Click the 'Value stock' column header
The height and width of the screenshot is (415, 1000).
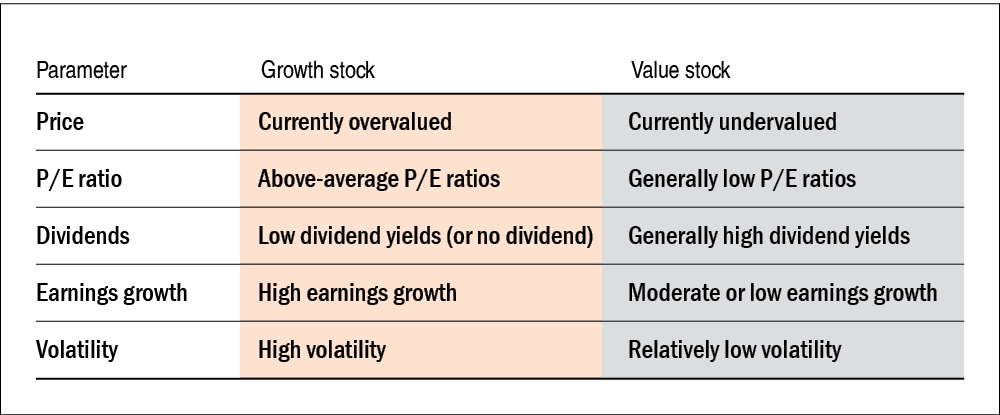(x=680, y=71)
